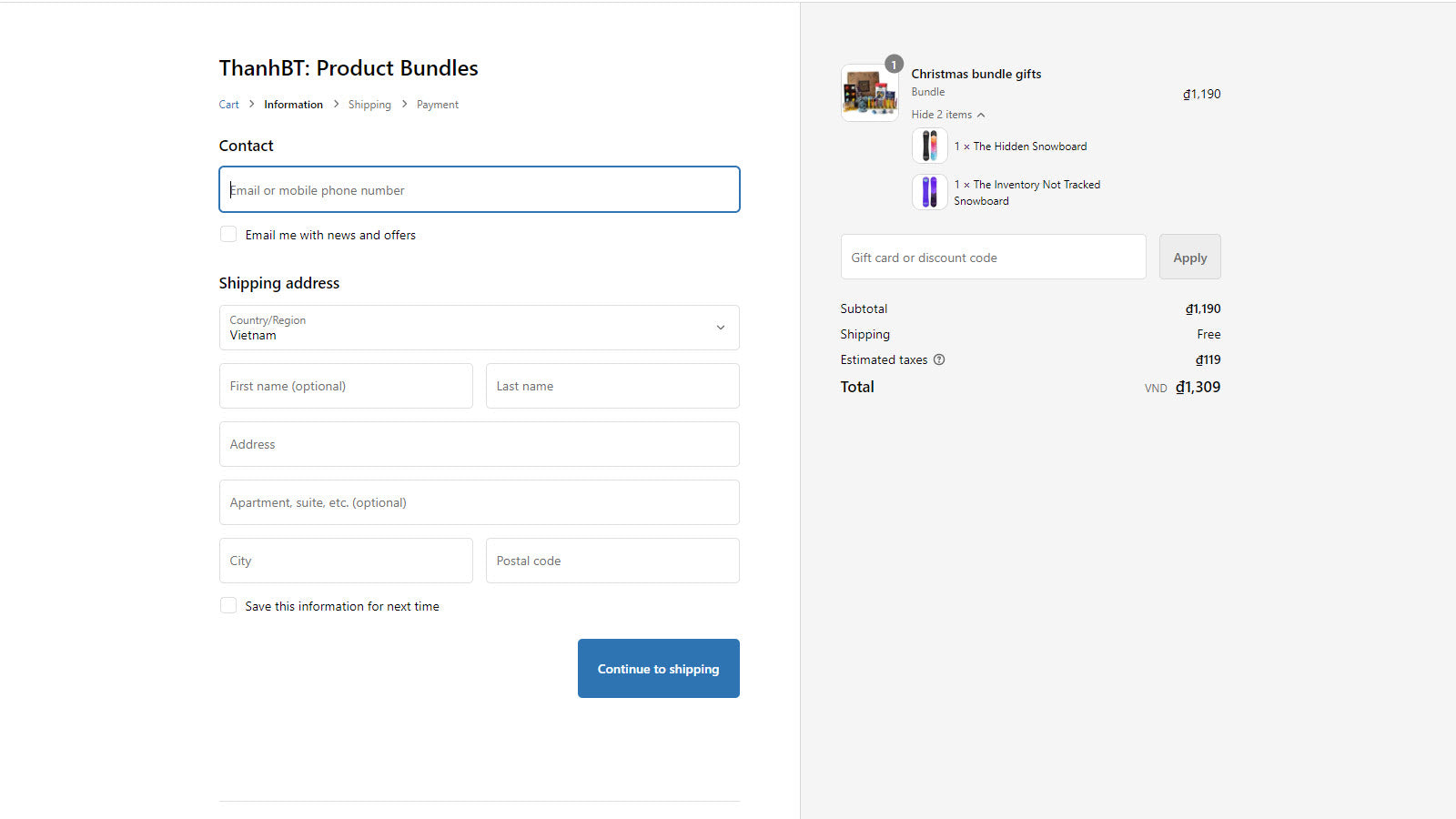Select the Payment breadcrumb step

[437, 105]
